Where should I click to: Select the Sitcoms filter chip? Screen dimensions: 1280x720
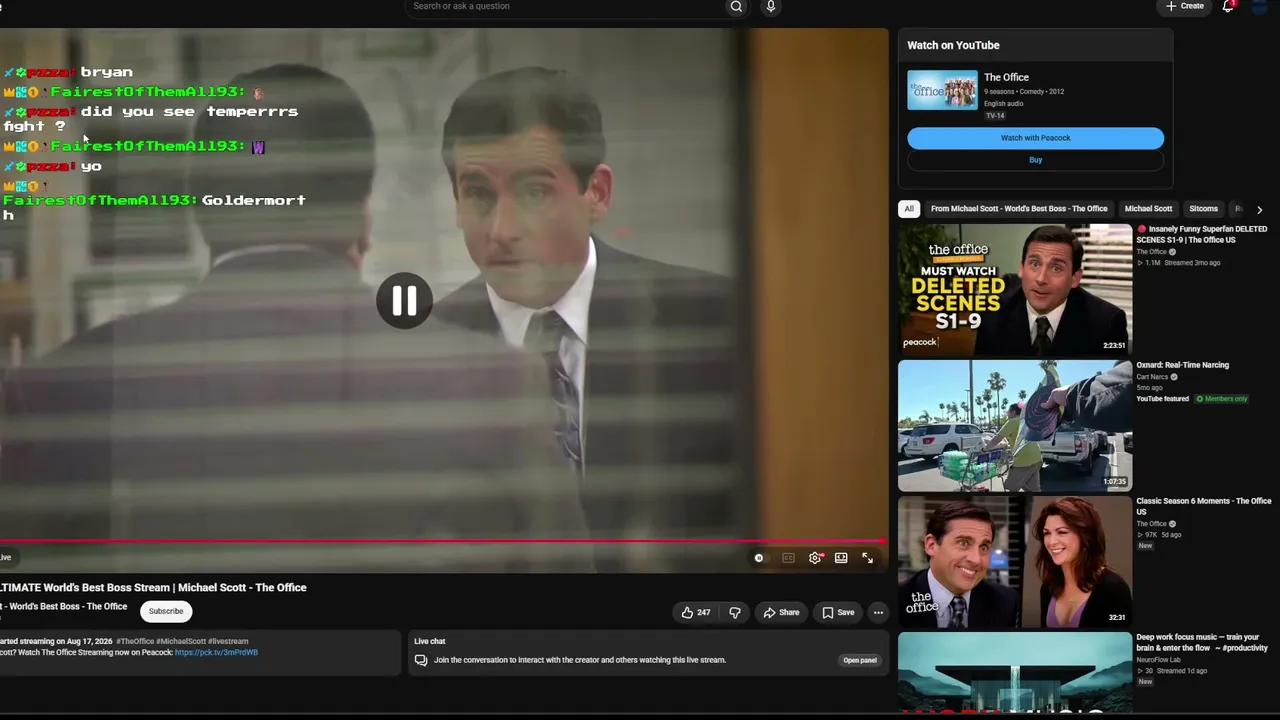[1203, 209]
